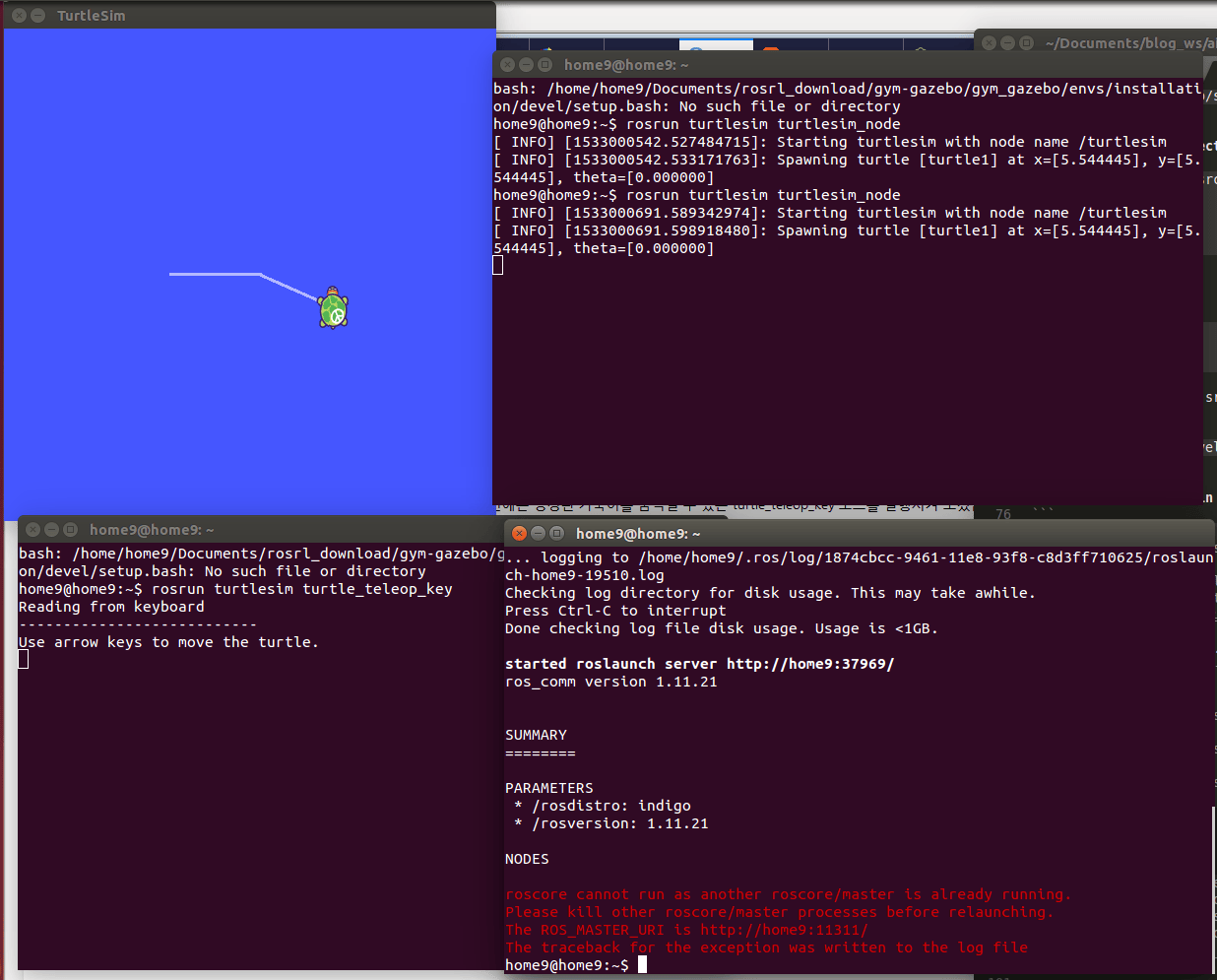Click 'Use arrow keys to move the turtle.'
The image size is (1217, 980).
[168, 642]
